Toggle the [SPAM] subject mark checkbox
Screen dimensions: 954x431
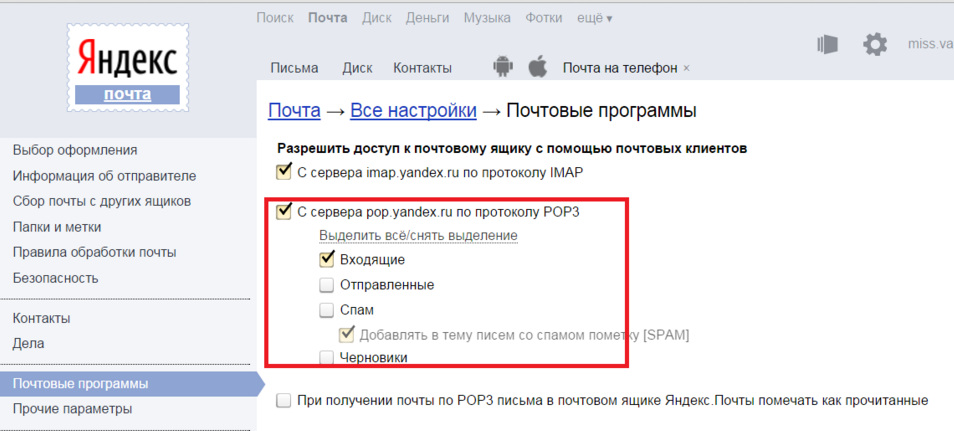coord(347,334)
